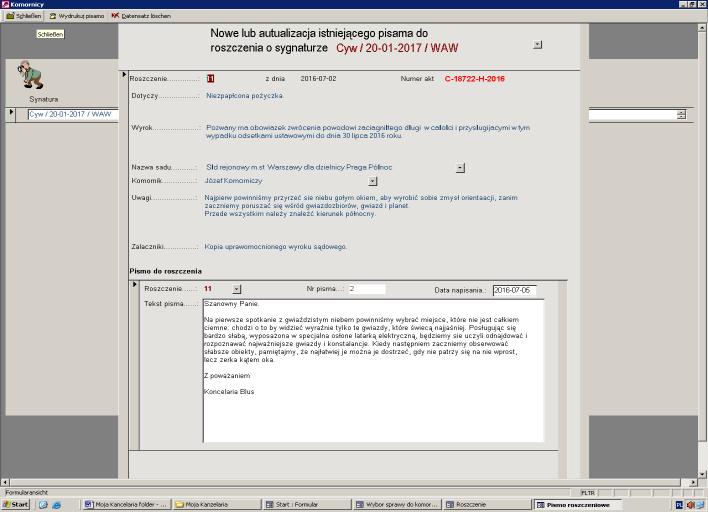Click the vertical scrollbar up arrow
This screenshot has width=708, height=512.
click(x=703, y=28)
